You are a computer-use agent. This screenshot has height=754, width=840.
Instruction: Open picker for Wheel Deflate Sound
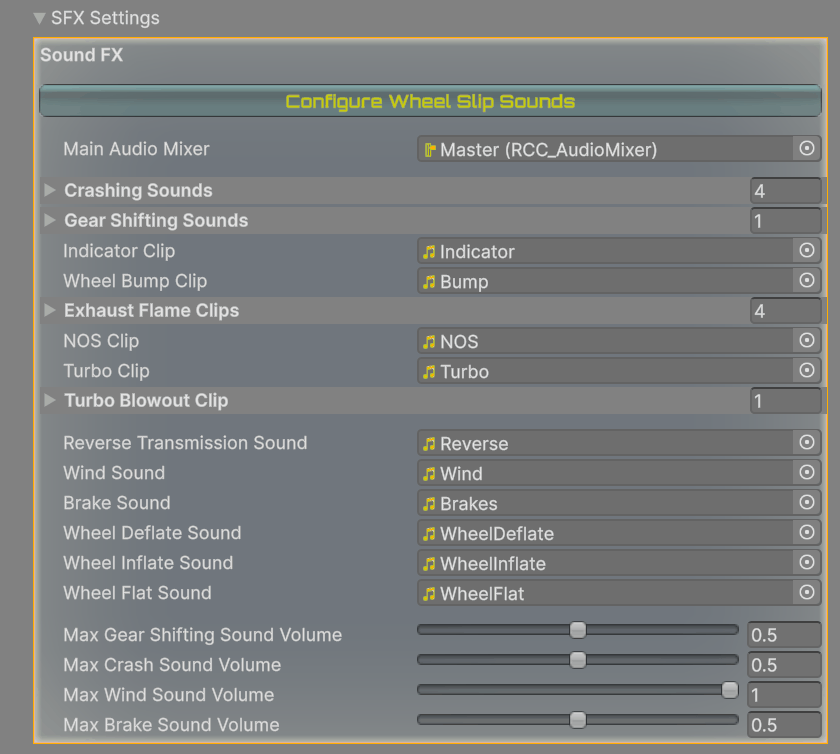click(807, 532)
